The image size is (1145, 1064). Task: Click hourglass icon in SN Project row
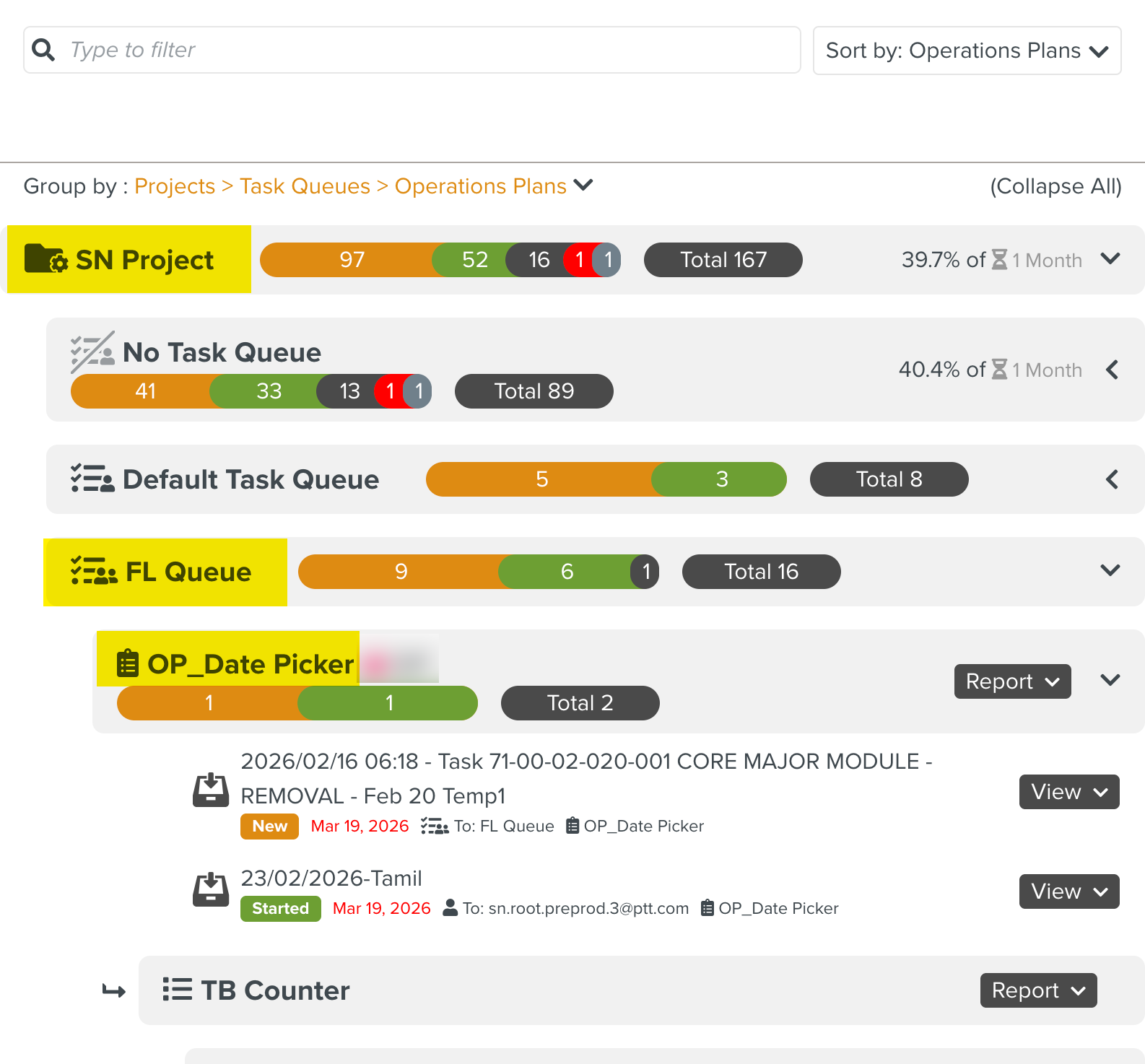point(1000,259)
